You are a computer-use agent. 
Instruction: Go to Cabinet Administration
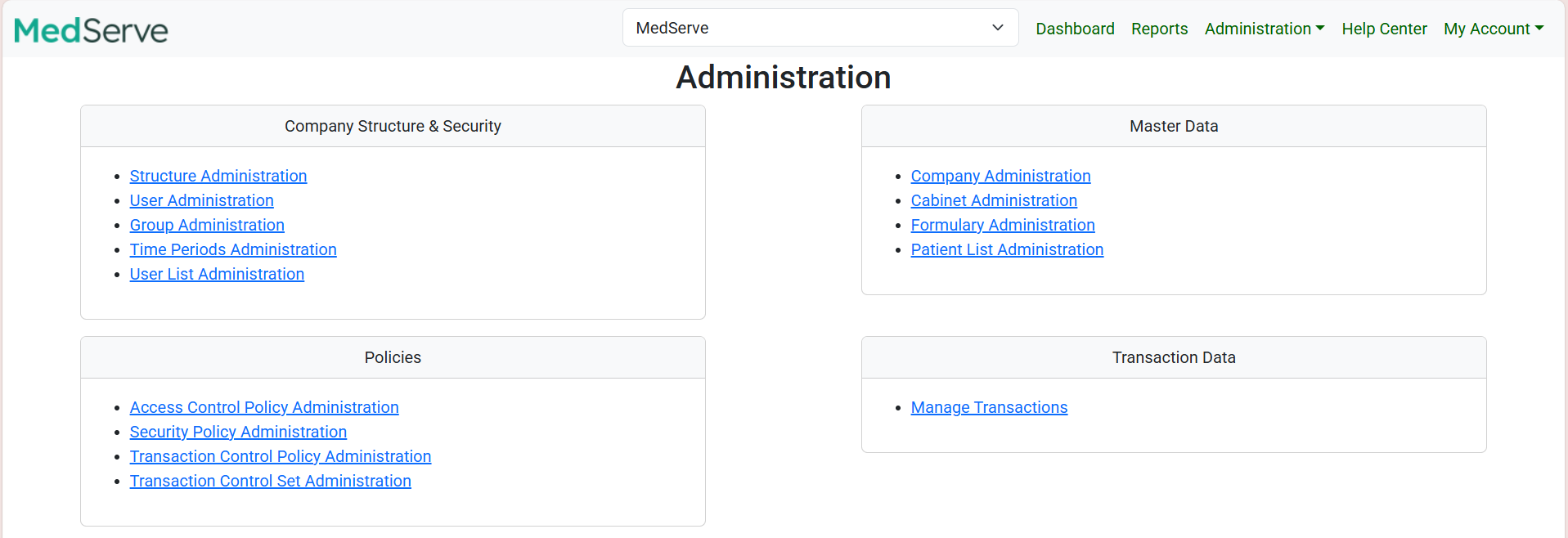[994, 200]
